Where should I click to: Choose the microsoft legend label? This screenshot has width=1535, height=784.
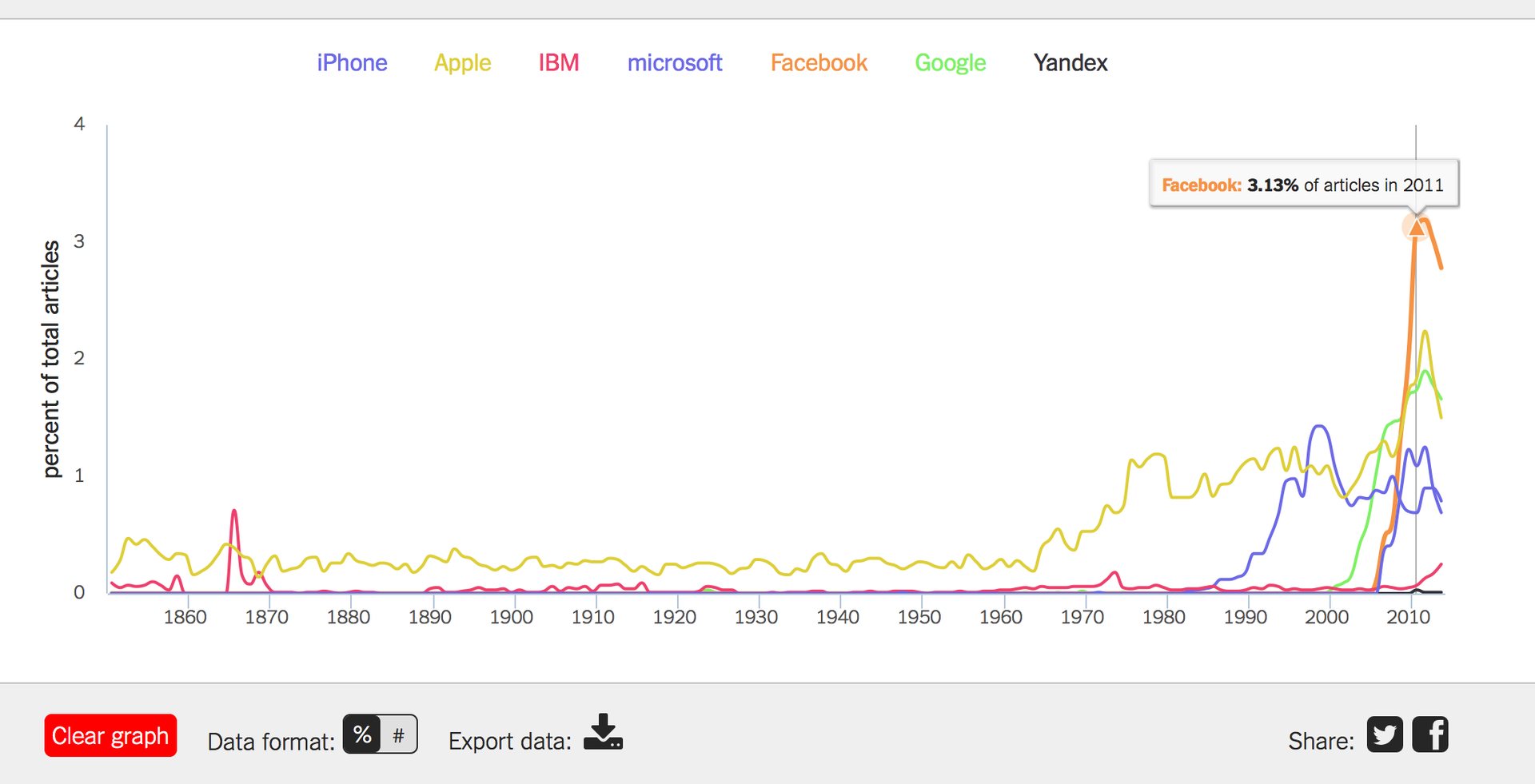coord(674,63)
